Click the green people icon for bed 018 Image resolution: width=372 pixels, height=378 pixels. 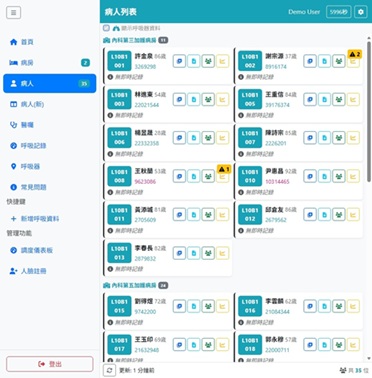click(x=339, y=345)
